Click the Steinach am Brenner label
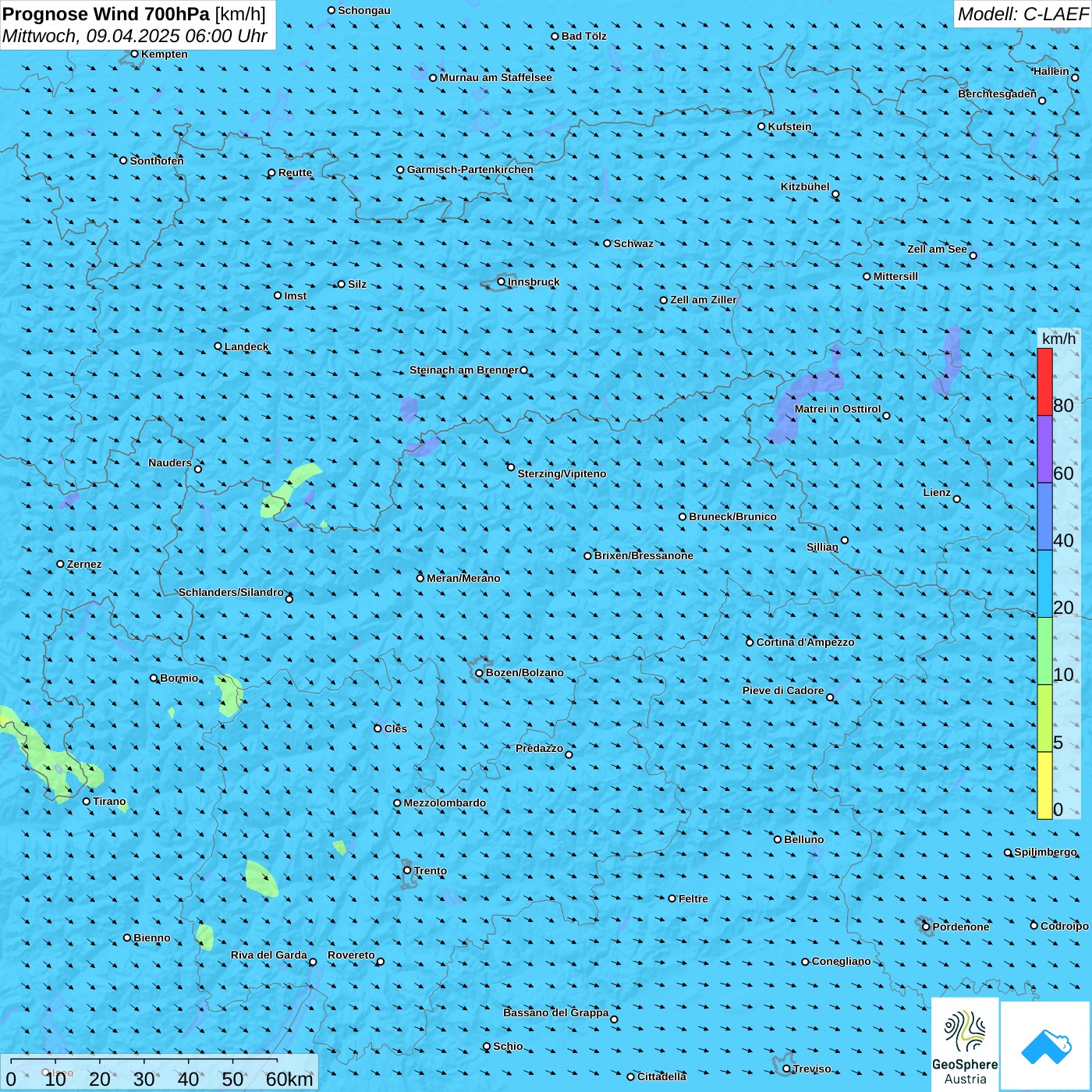Image resolution: width=1092 pixels, height=1092 pixels. pyautogui.click(x=463, y=370)
